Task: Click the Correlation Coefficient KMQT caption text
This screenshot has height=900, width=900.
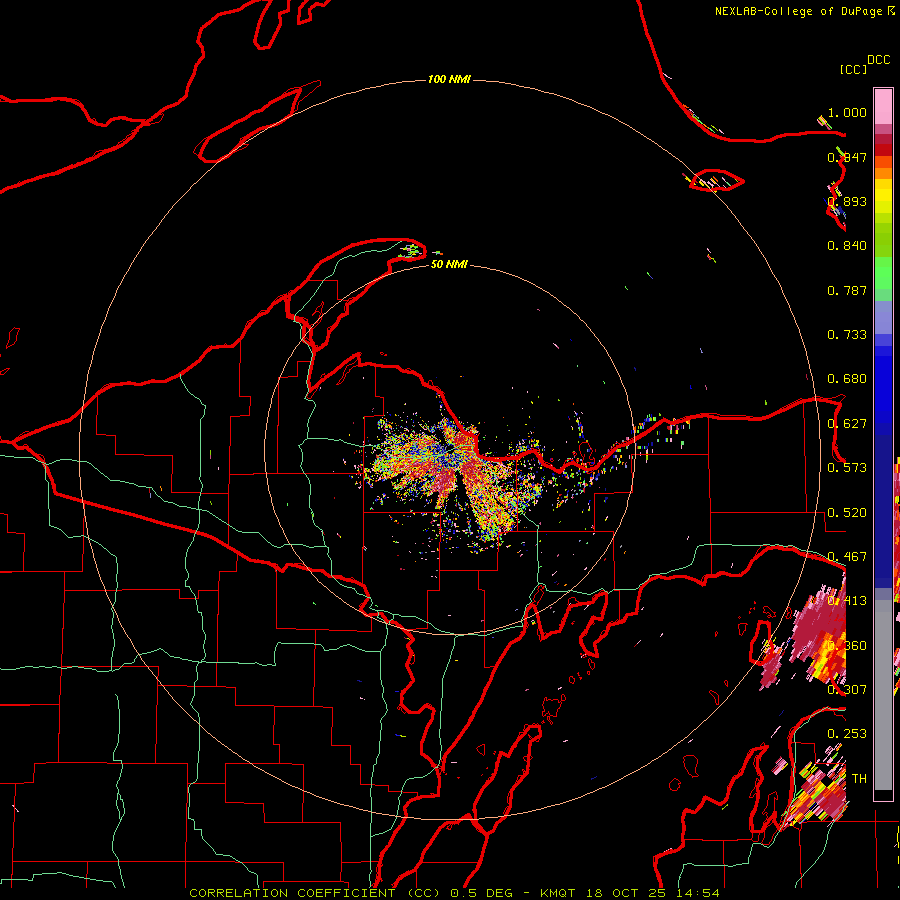Action: point(454,893)
